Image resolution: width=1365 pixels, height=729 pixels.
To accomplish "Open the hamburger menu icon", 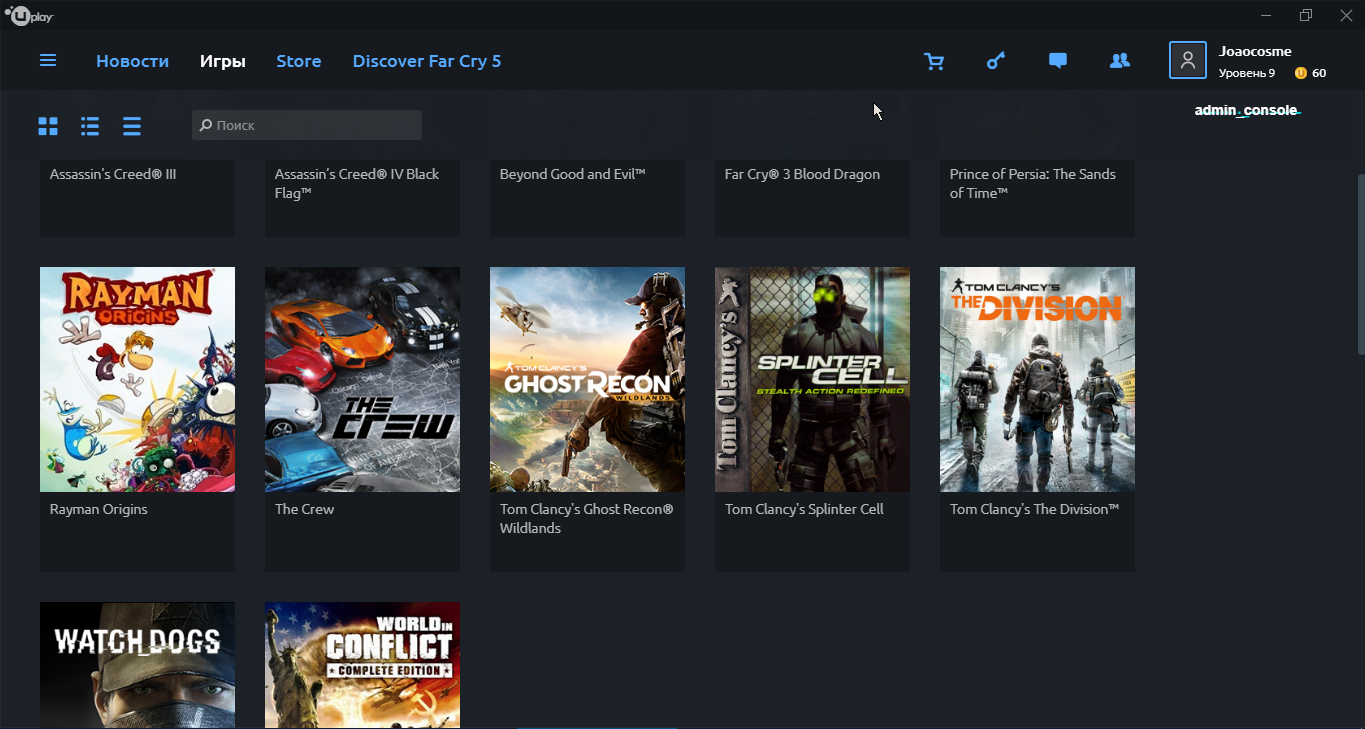I will [48, 61].
